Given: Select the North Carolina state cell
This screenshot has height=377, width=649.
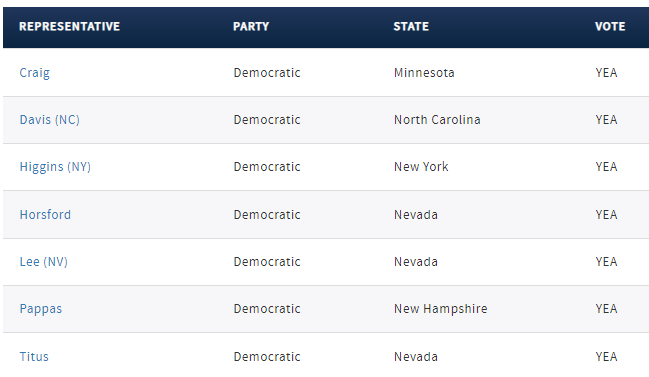Looking at the screenshot, I should coord(437,120).
